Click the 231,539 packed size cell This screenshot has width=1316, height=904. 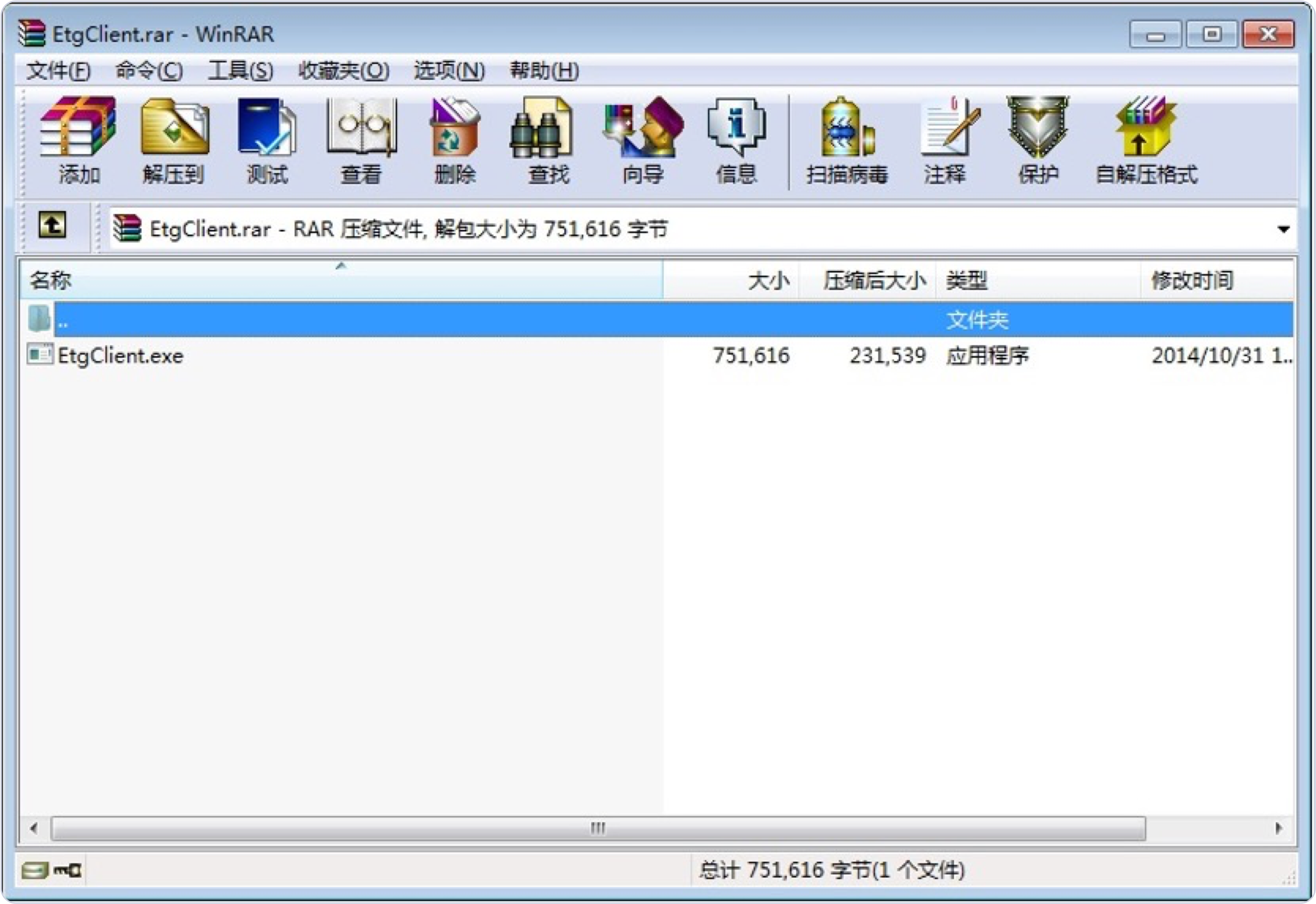click(888, 355)
